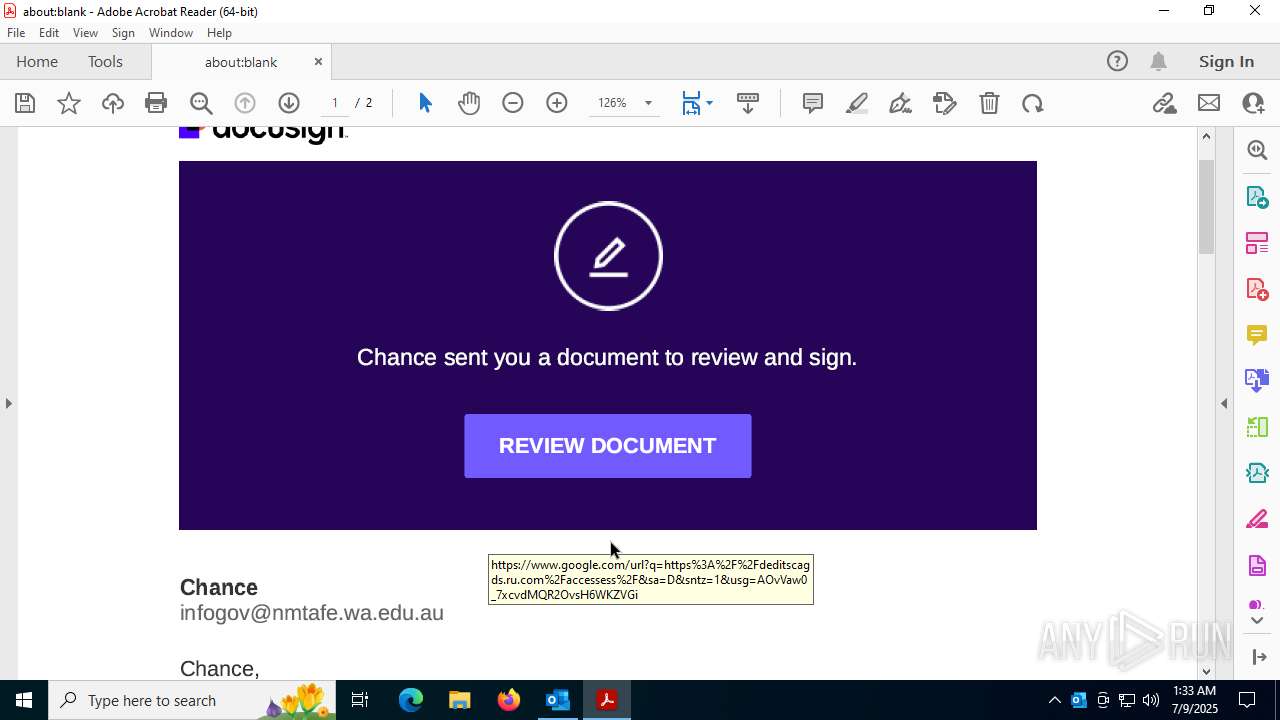Screen dimensions: 1280x720
Task: Open purple page tool in right pane
Action: (x=1257, y=566)
